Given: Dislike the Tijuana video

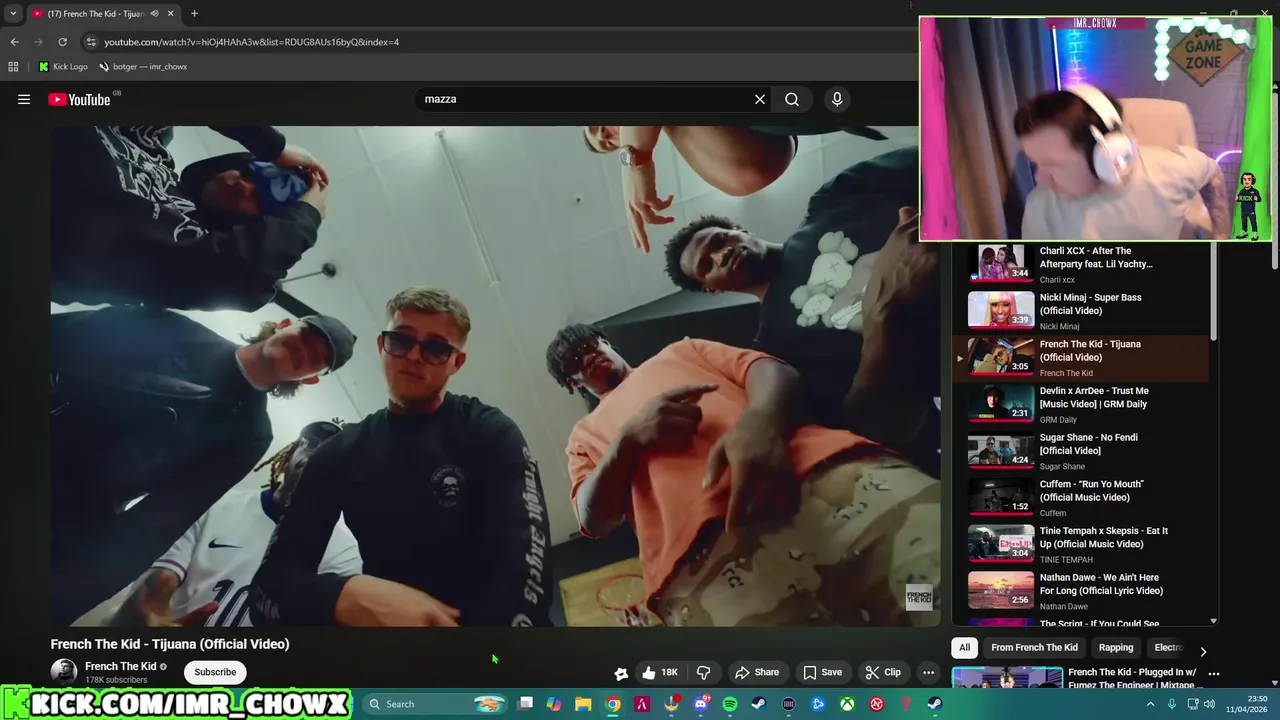Looking at the screenshot, I should tap(703, 672).
